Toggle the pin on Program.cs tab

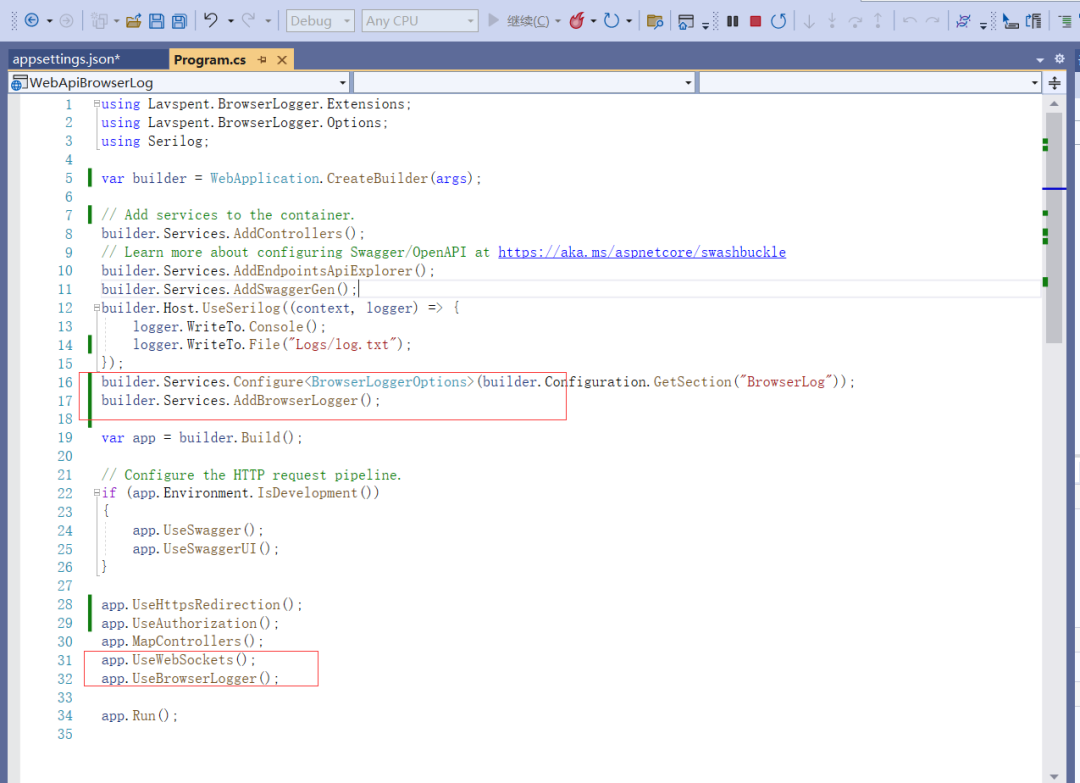point(262,60)
